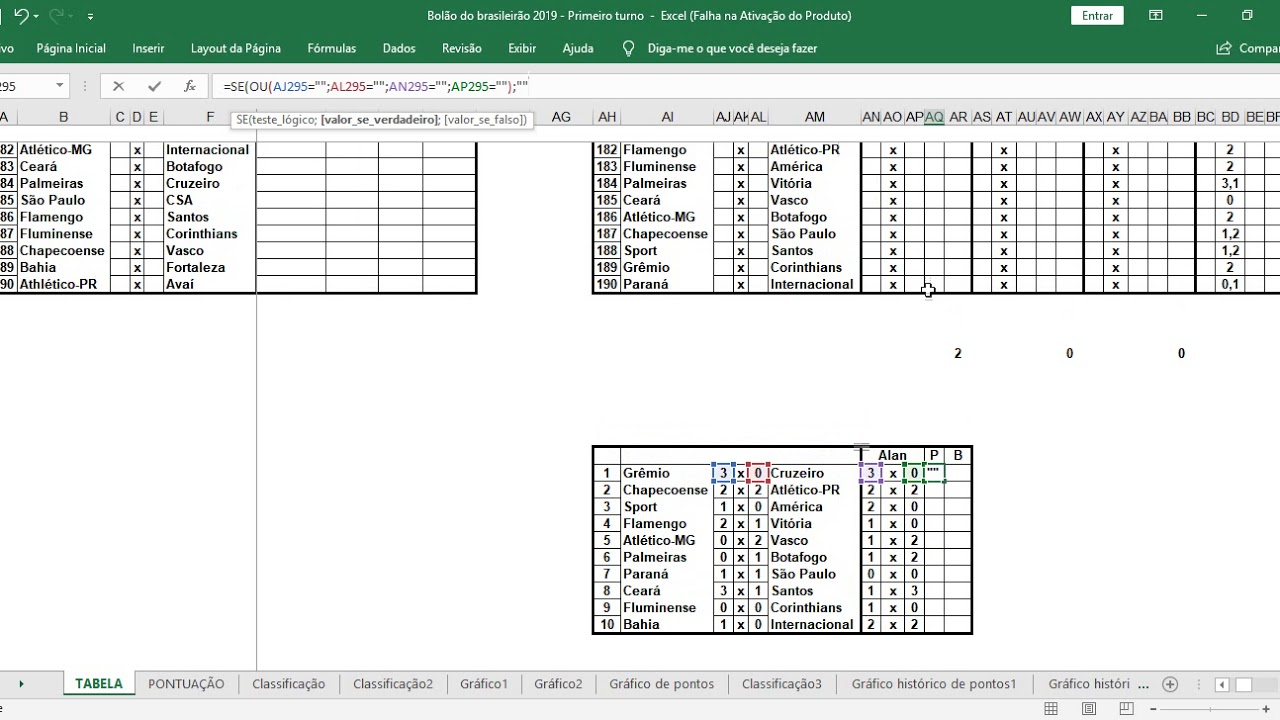Select column BD header
This screenshot has height=720, width=1280.
pyautogui.click(x=1230, y=117)
